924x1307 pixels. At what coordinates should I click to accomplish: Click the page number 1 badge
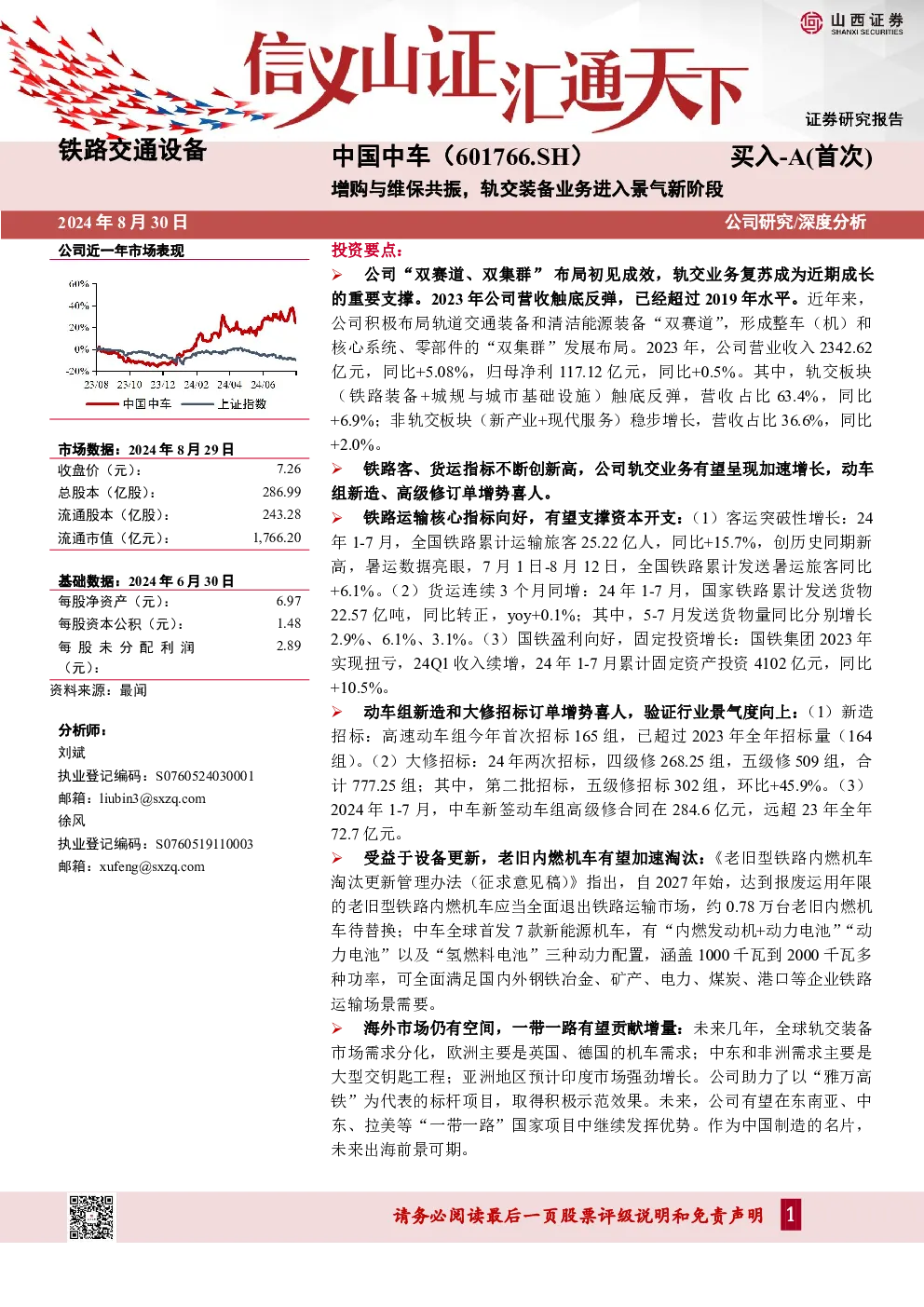[790, 1215]
